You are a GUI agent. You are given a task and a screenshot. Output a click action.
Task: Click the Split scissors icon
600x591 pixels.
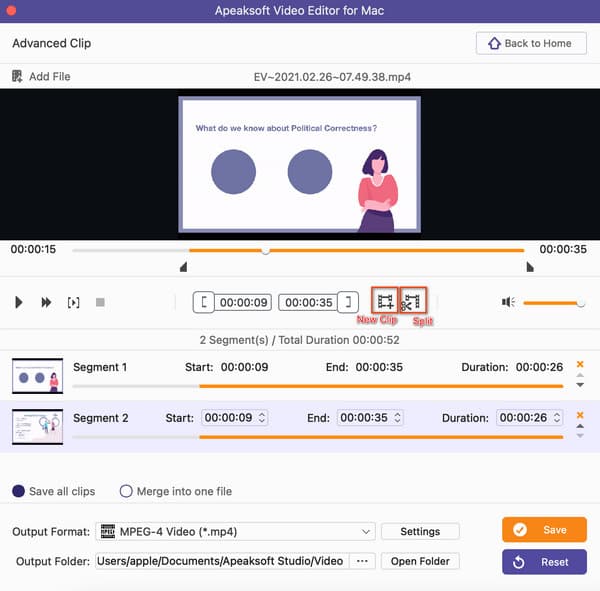click(x=413, y=301)
